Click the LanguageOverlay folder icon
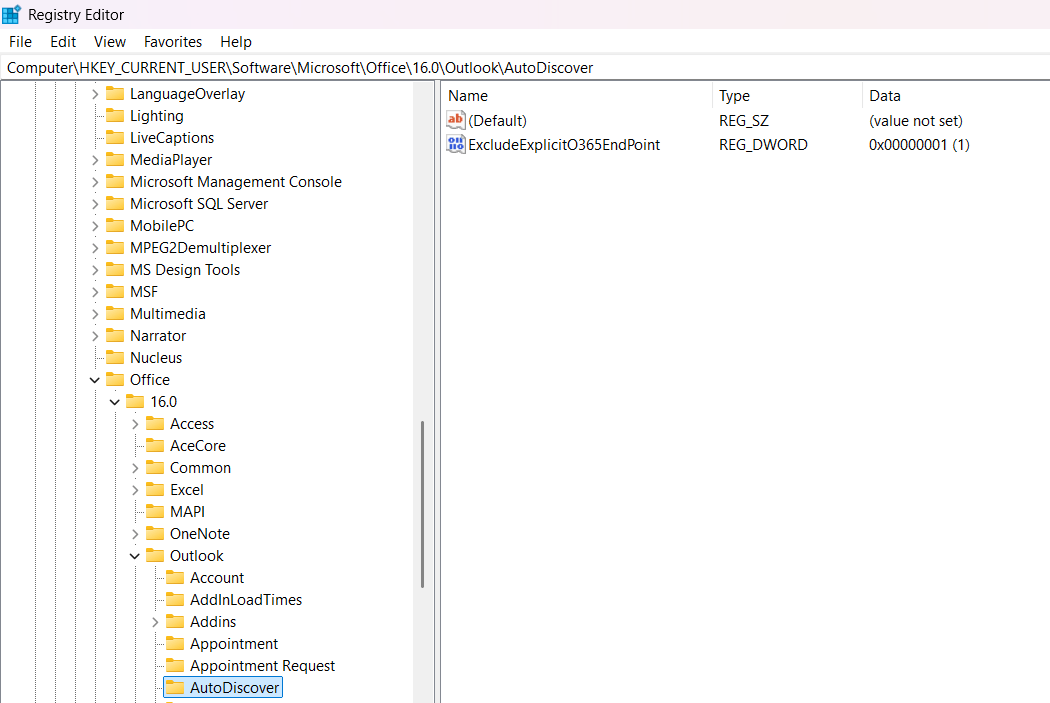1050x703 pixels. pyautogui.click(x=115, y=93)
